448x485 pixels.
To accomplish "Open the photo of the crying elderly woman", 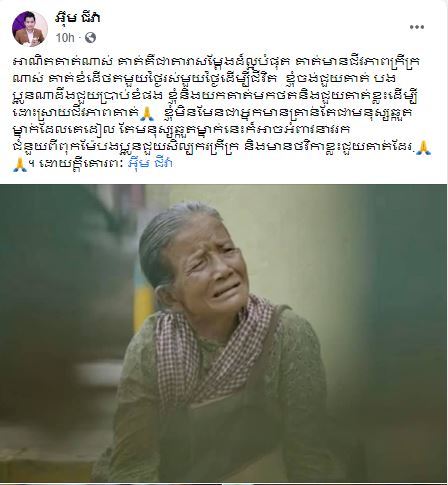I will tap(223, 333).
